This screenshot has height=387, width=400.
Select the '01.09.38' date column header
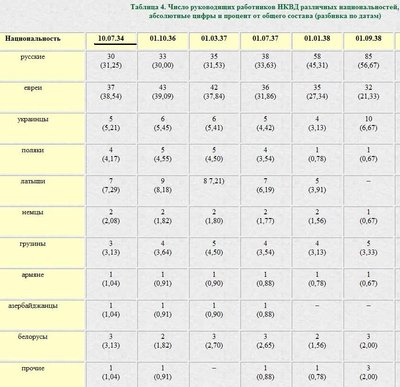click(x=368, y=38)
